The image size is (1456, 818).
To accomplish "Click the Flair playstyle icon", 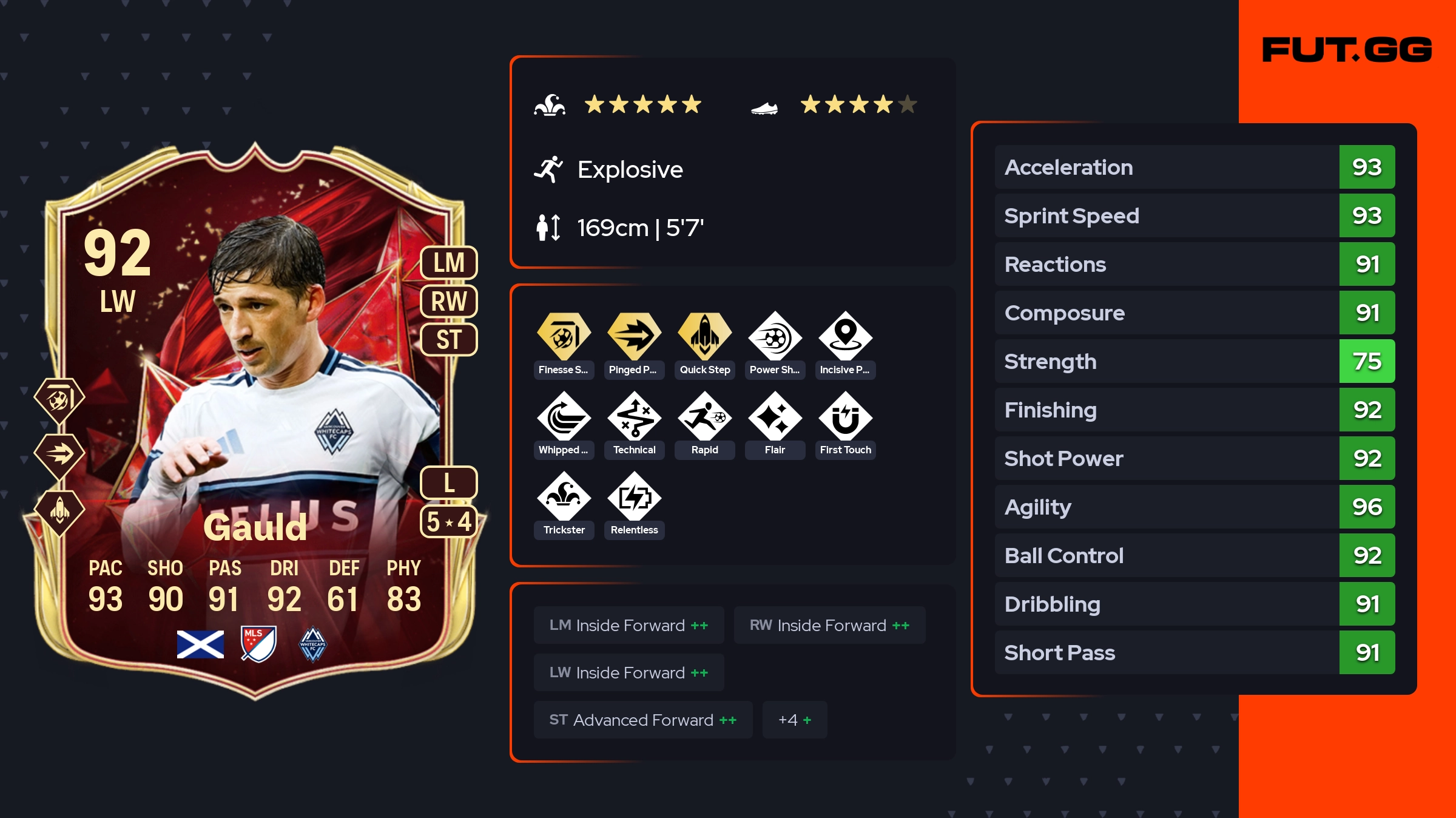I will pos(775,416).
